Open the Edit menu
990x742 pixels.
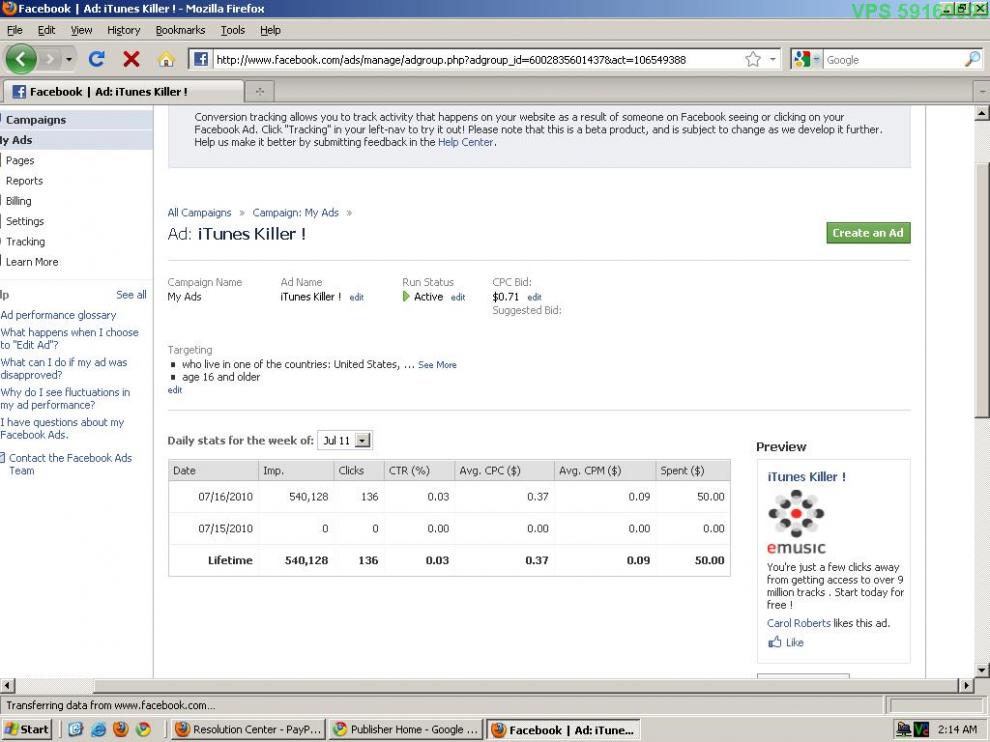pos(46,30)
